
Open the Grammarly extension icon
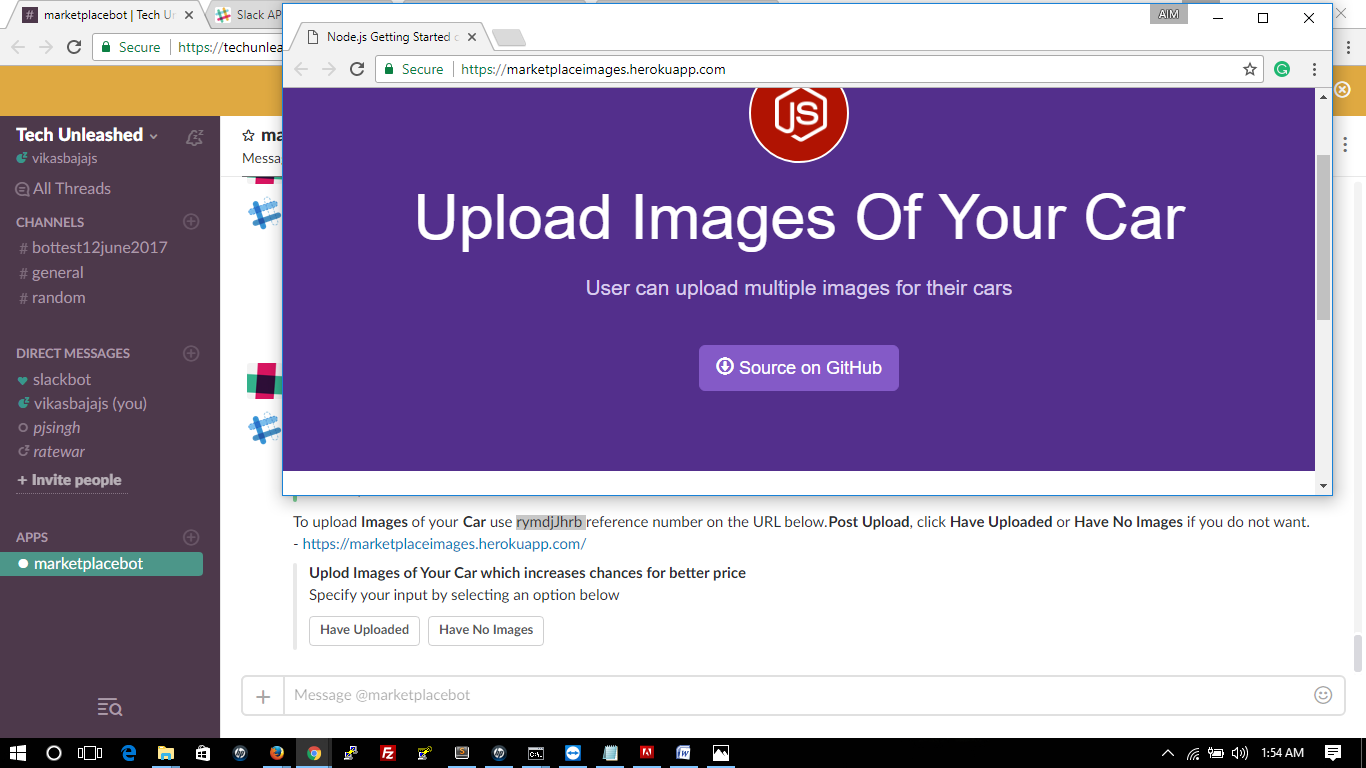coord(1282,69)
